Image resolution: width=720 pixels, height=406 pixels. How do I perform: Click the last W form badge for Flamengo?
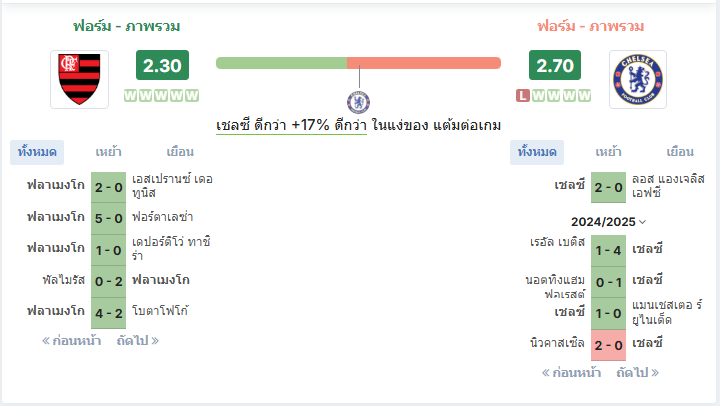(x=192, y=96)
